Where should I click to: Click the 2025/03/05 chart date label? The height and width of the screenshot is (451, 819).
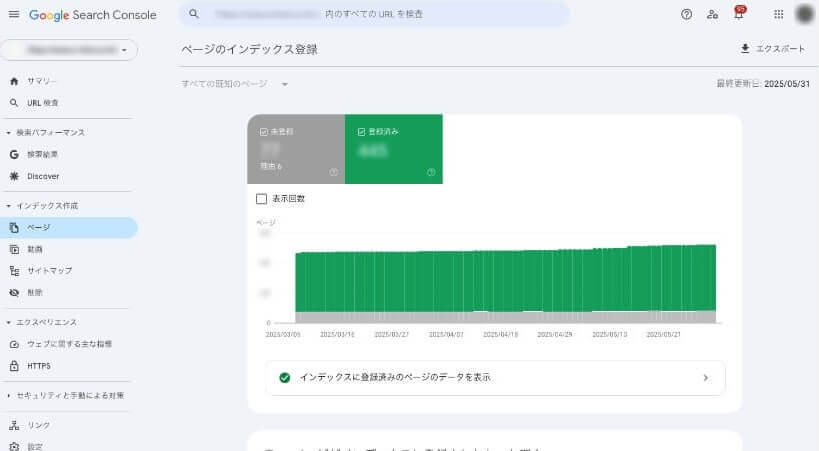(283, 334)
